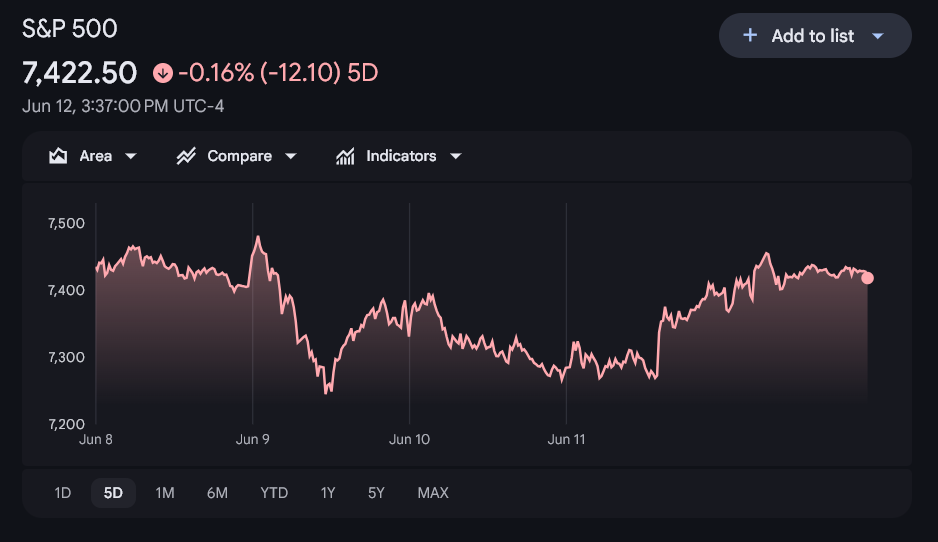938x542 pixels.
Task: Click the Indicators chart icon
Action: coord(345,156)
